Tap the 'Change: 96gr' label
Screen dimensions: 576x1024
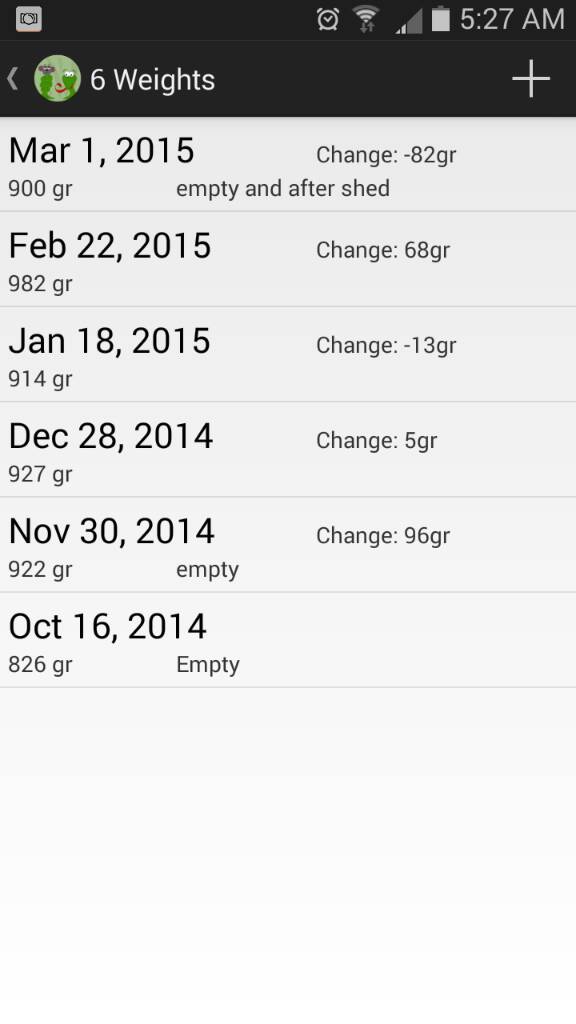383,536
